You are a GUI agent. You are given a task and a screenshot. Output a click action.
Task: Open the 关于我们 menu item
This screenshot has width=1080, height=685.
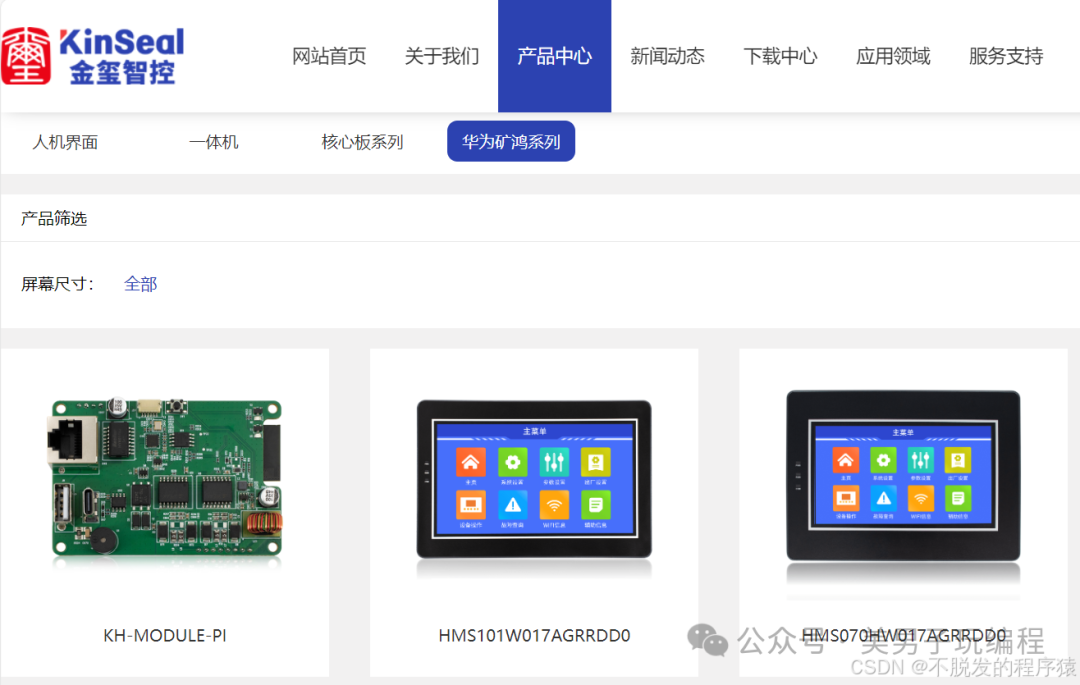point(442,56)
